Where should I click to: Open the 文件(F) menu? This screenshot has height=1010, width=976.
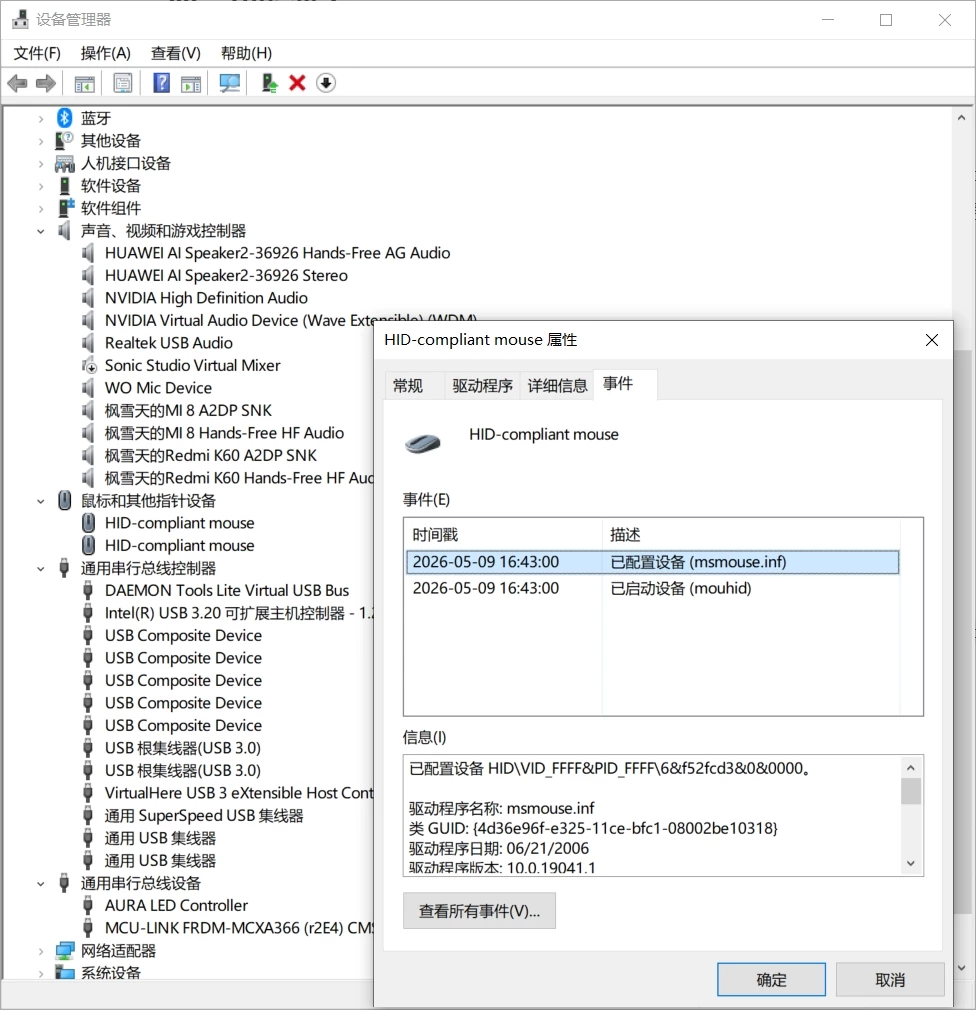point(37,53)
